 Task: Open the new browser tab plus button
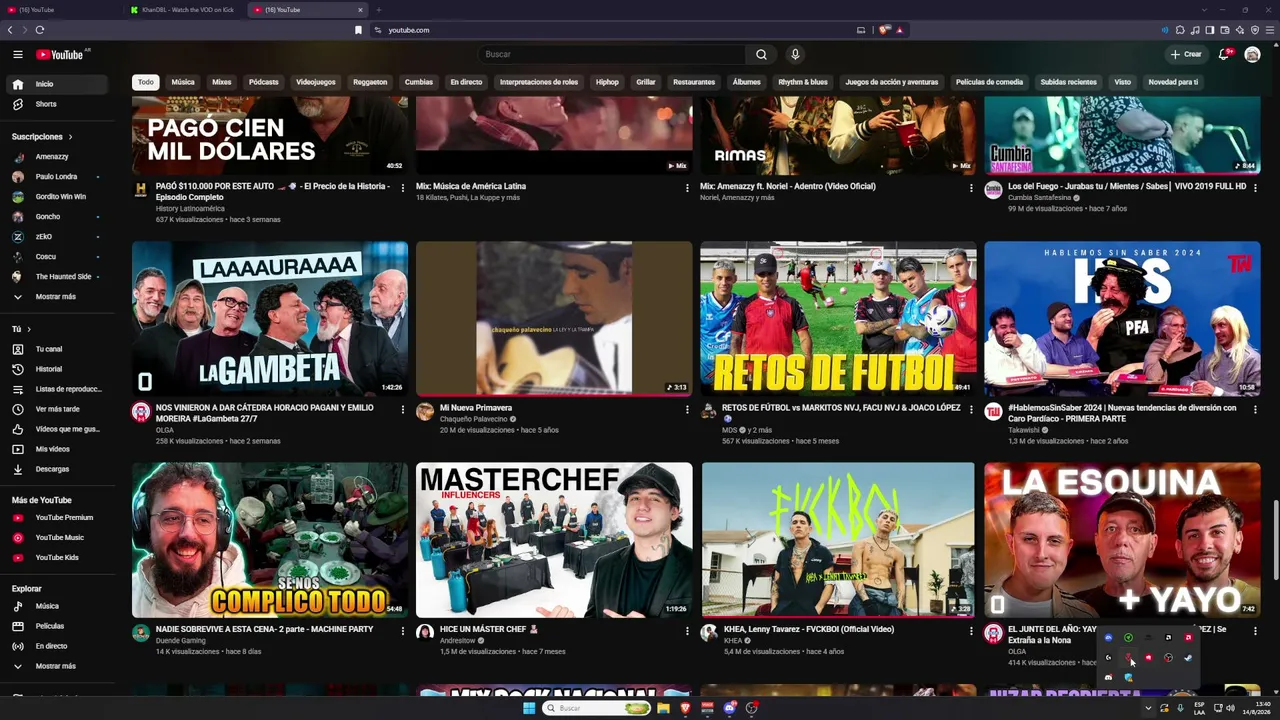pos(378,10)
